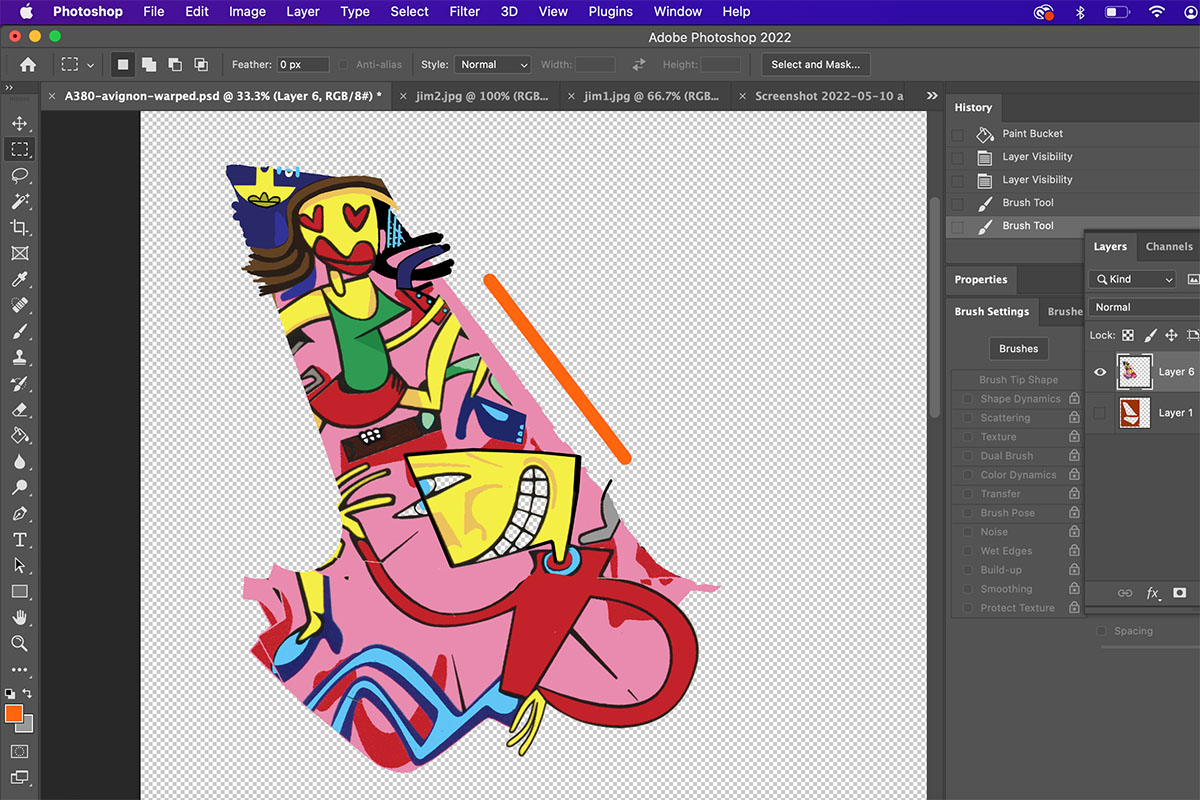The height and width of the screenshot is (800, 1200).
Task: Open the Style dropdown set to Normal
Action: point(493,65)
